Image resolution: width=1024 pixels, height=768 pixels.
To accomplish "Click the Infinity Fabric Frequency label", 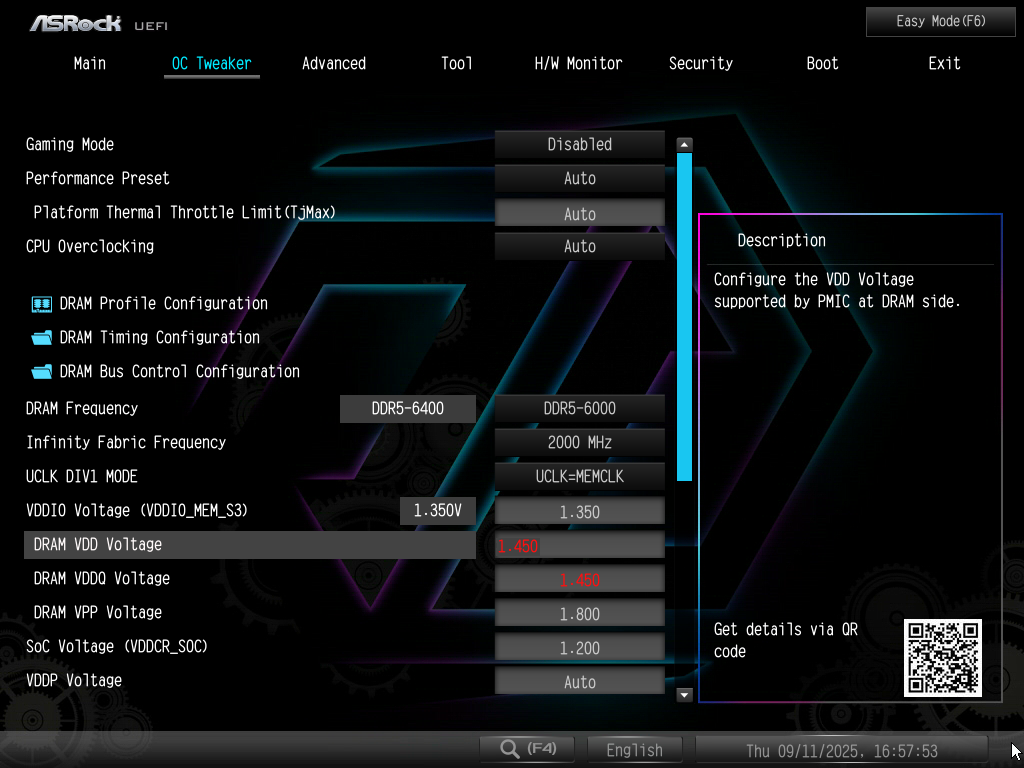I will (126, 442).
